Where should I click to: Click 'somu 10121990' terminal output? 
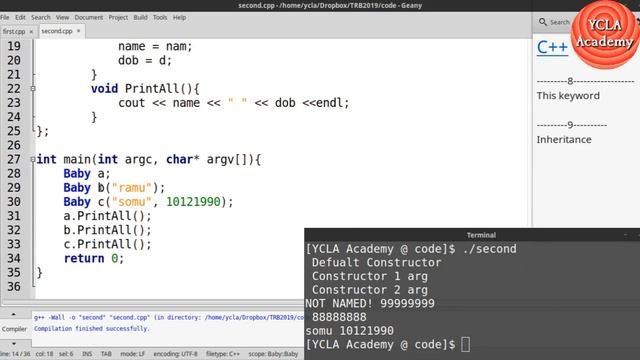click(349, 331)
